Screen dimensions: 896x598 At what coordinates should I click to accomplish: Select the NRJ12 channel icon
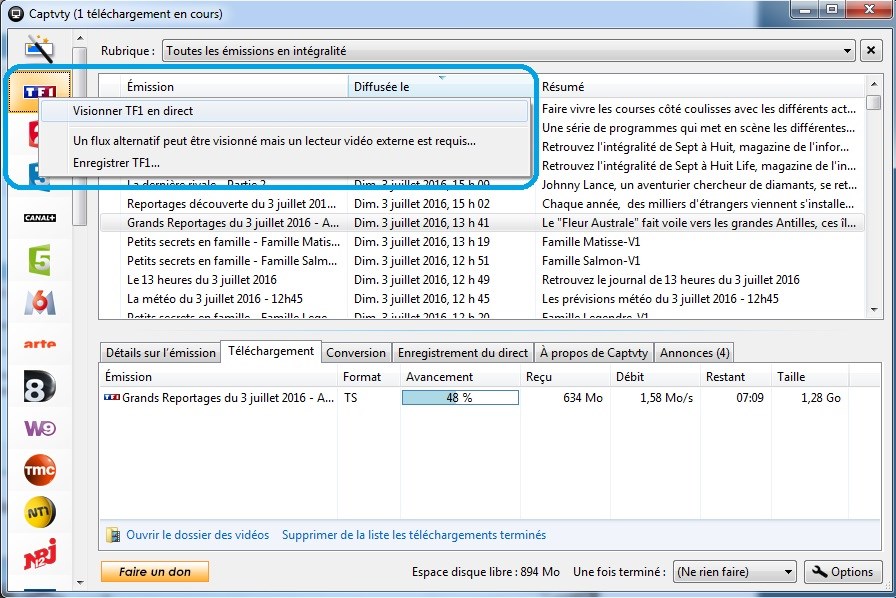[39, 554]
